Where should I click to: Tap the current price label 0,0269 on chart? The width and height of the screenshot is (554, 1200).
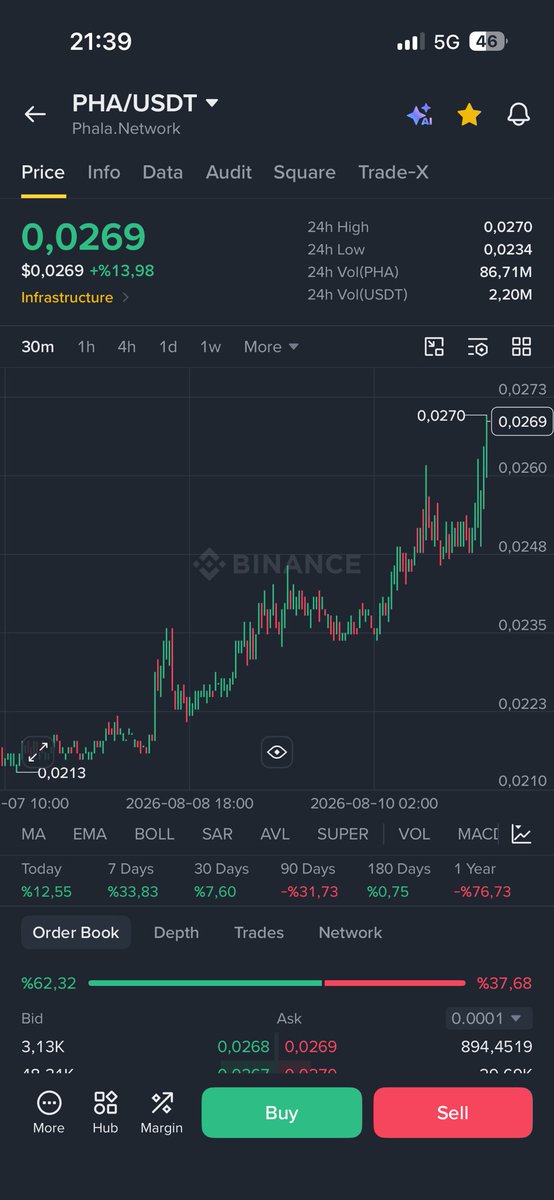coord(522,422)
